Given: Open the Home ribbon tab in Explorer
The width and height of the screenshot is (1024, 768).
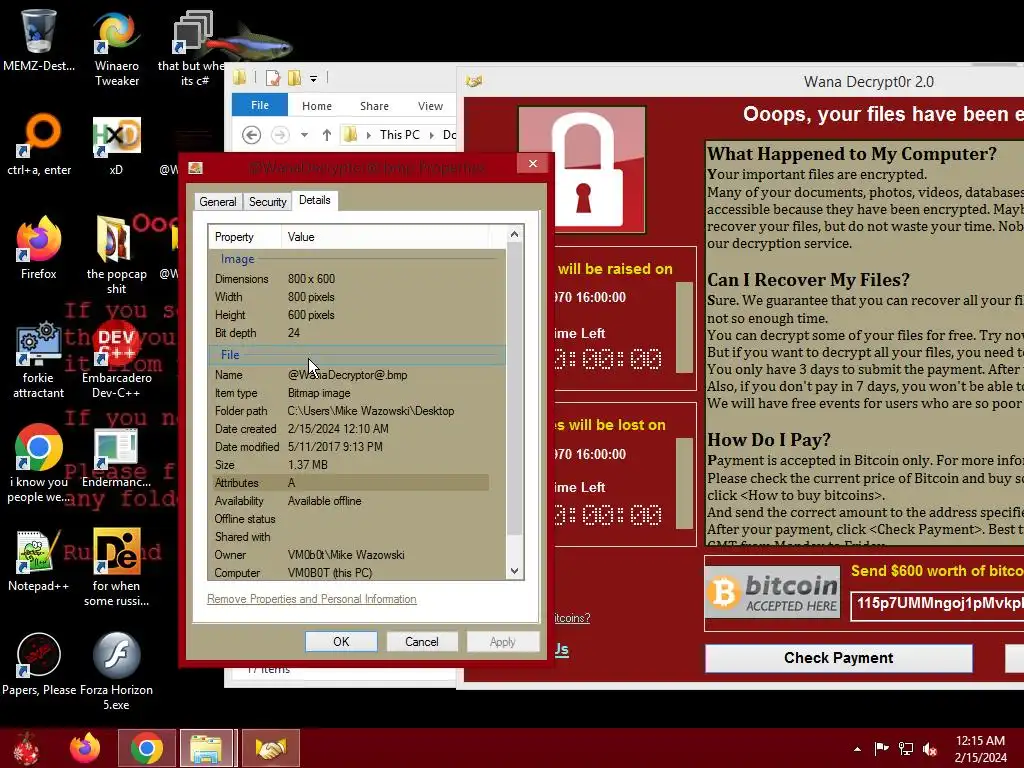Looking at the screenshot, I should coord(317,106).
